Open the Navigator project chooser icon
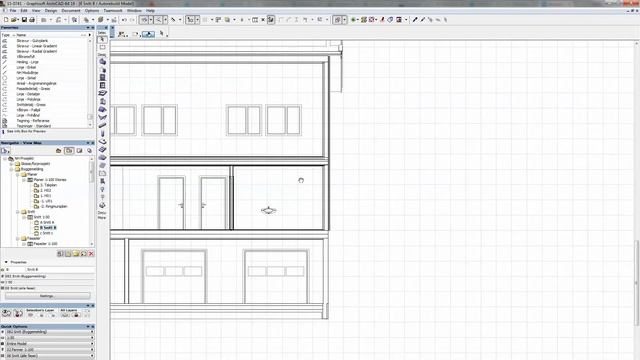 [x=5, y=151]
